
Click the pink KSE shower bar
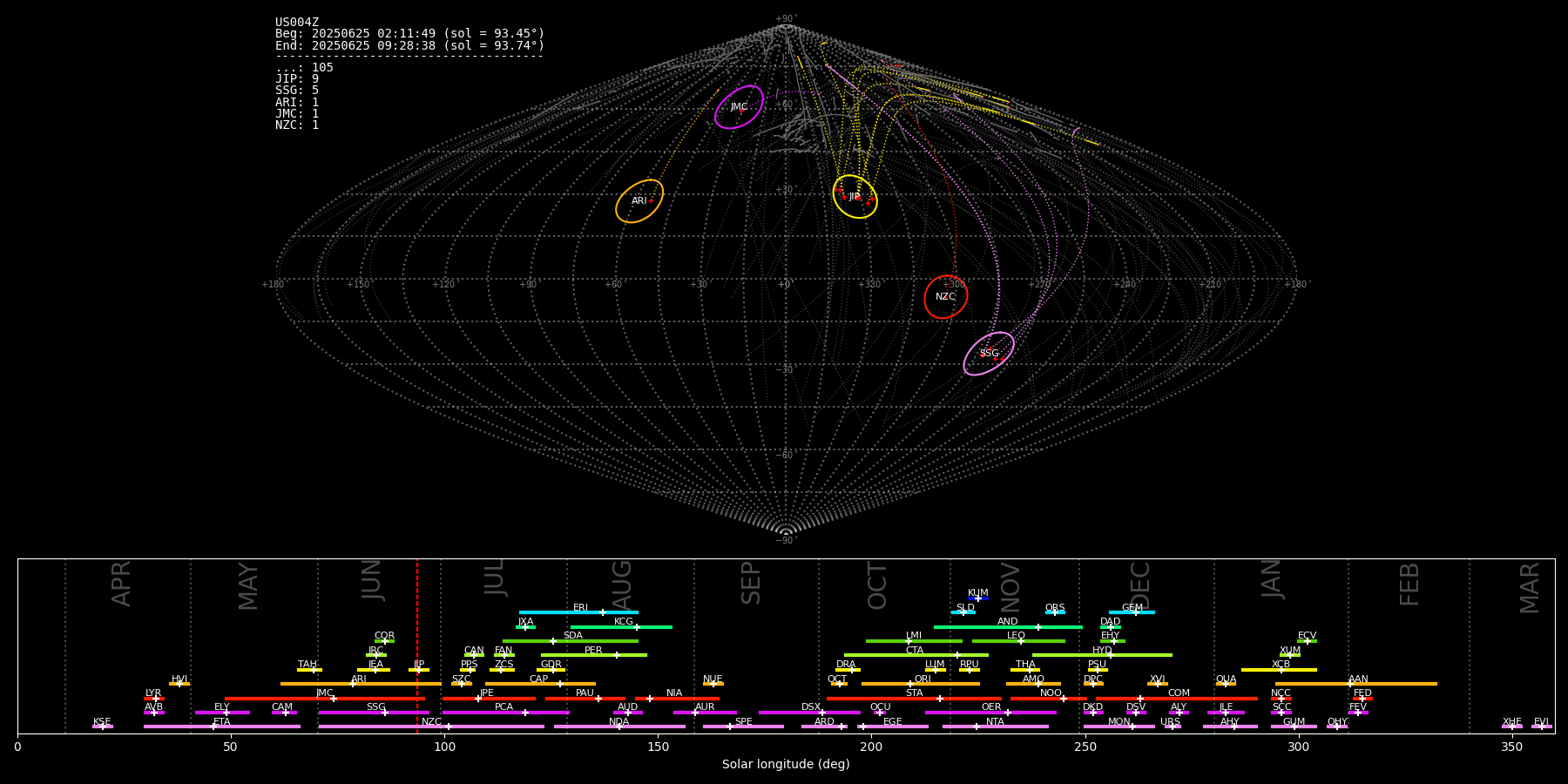tap(103, 727)
